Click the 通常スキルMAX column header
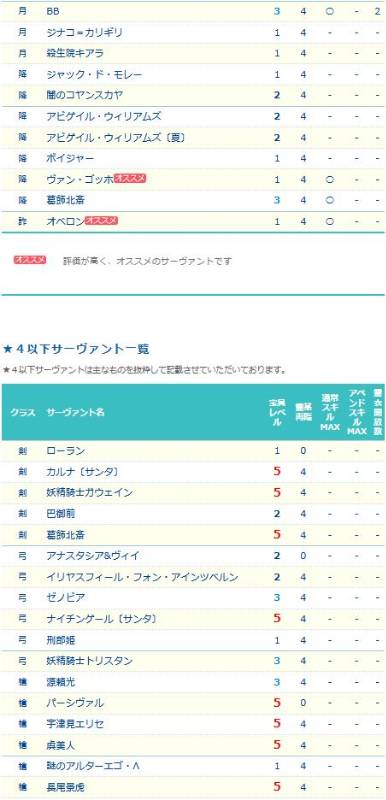Screen dimensions: 386x800 [x=330, y=412]
